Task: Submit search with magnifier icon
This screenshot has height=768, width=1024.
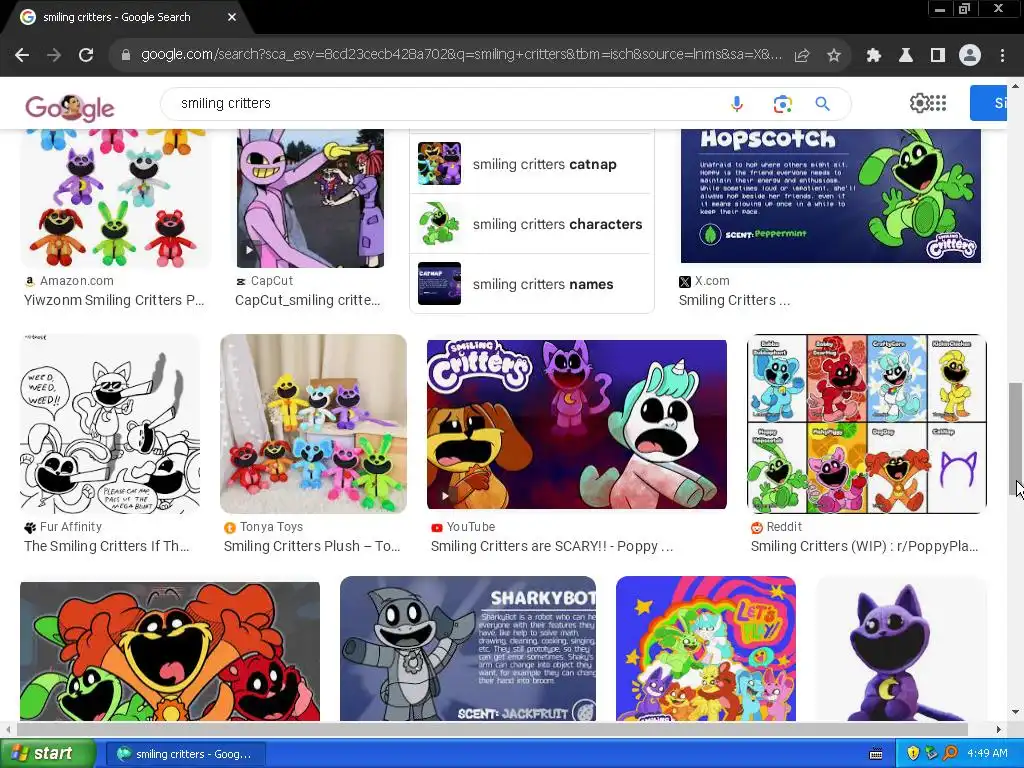Action: click(823, 103)
